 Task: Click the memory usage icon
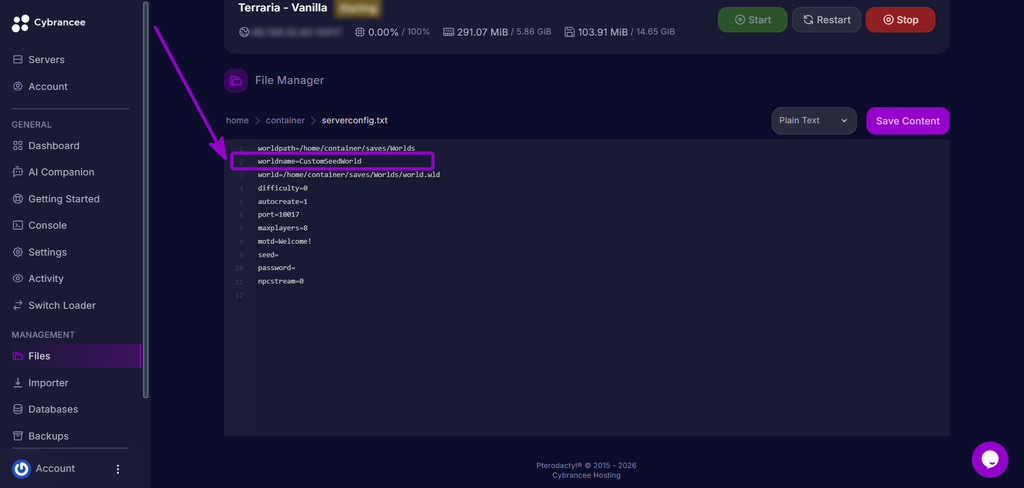448,31
